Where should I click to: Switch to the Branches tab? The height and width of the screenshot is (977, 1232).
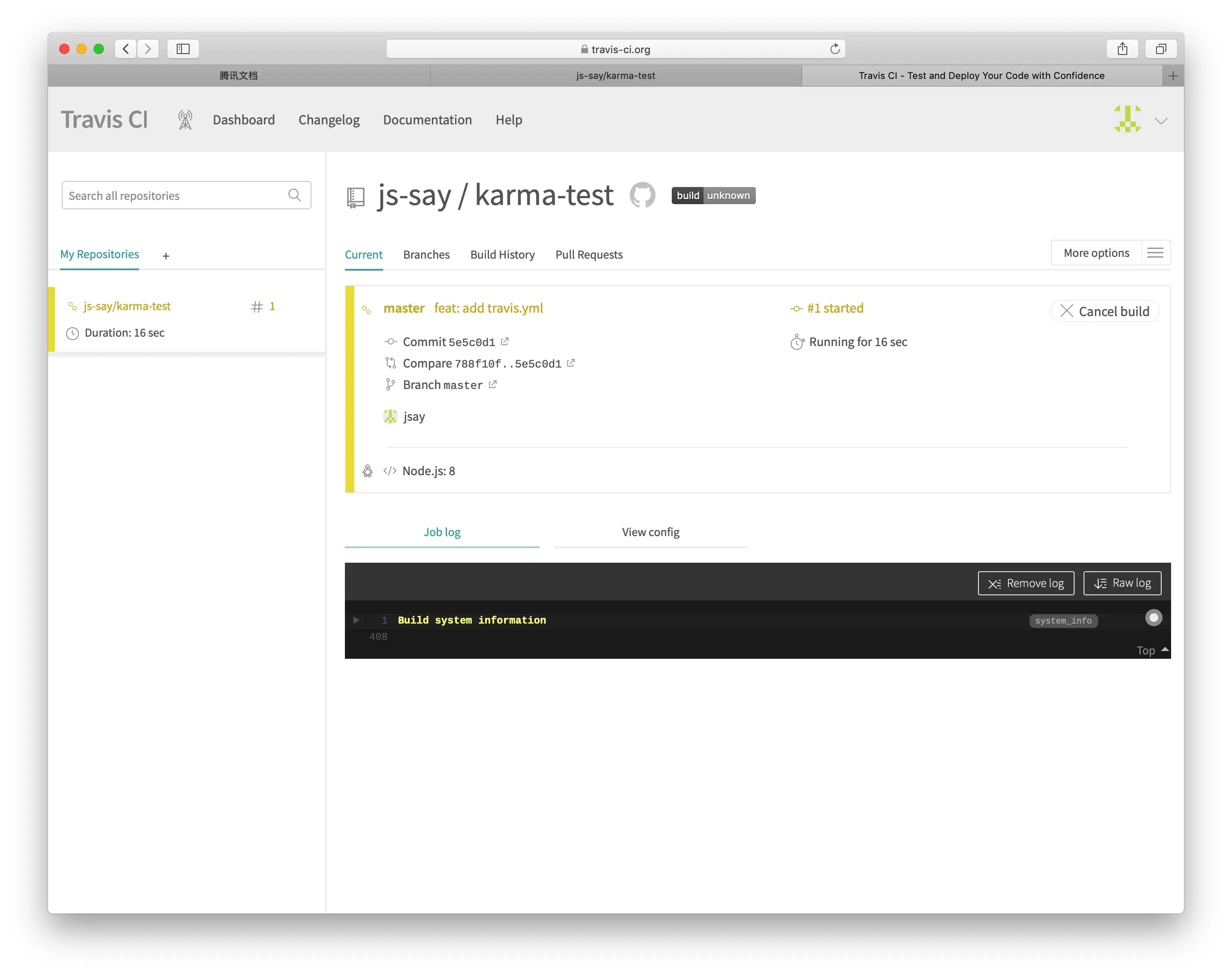point(426,254)
